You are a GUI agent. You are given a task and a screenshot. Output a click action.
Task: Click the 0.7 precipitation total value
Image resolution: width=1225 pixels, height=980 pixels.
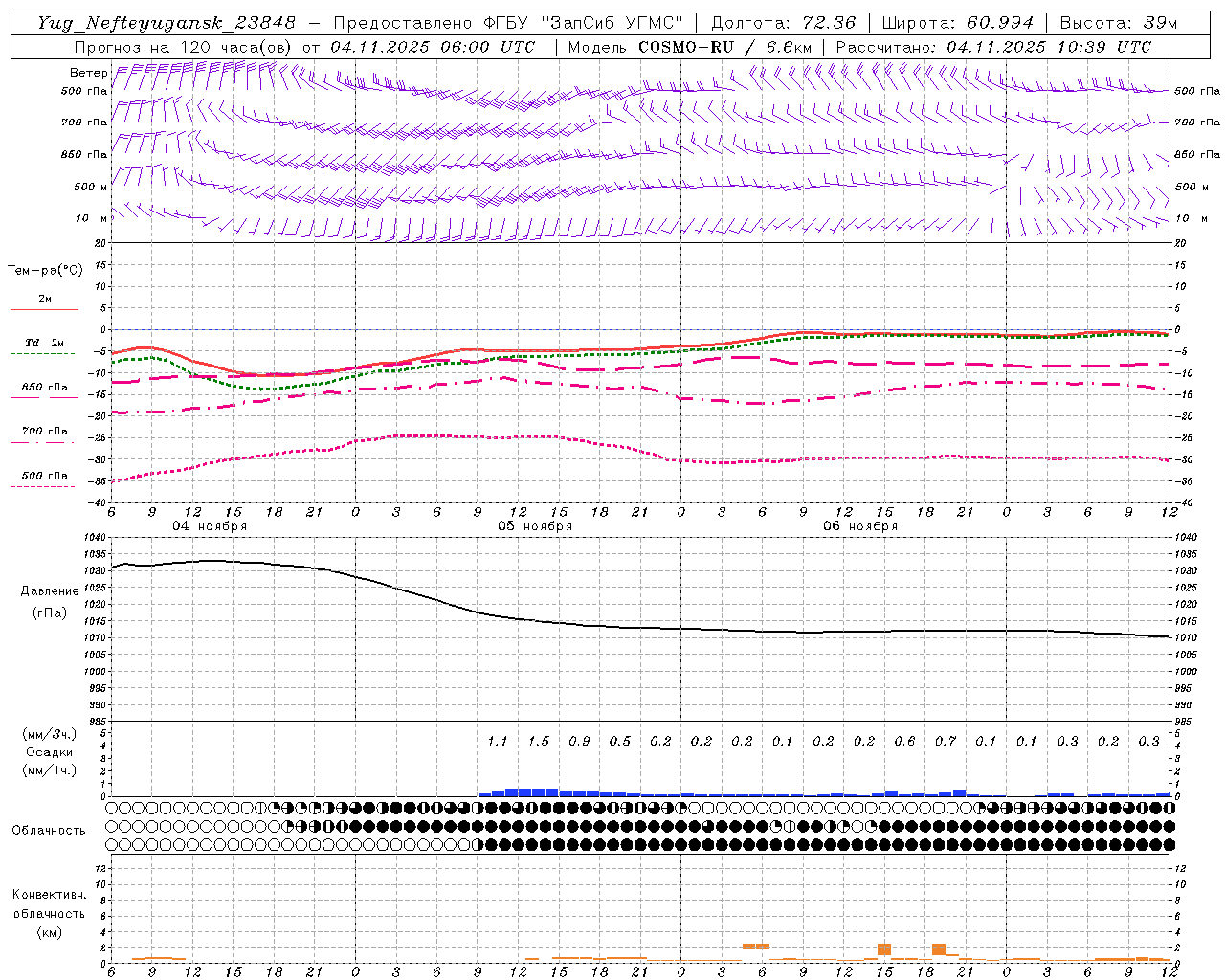pyautogui.click(x=945, y=742)
